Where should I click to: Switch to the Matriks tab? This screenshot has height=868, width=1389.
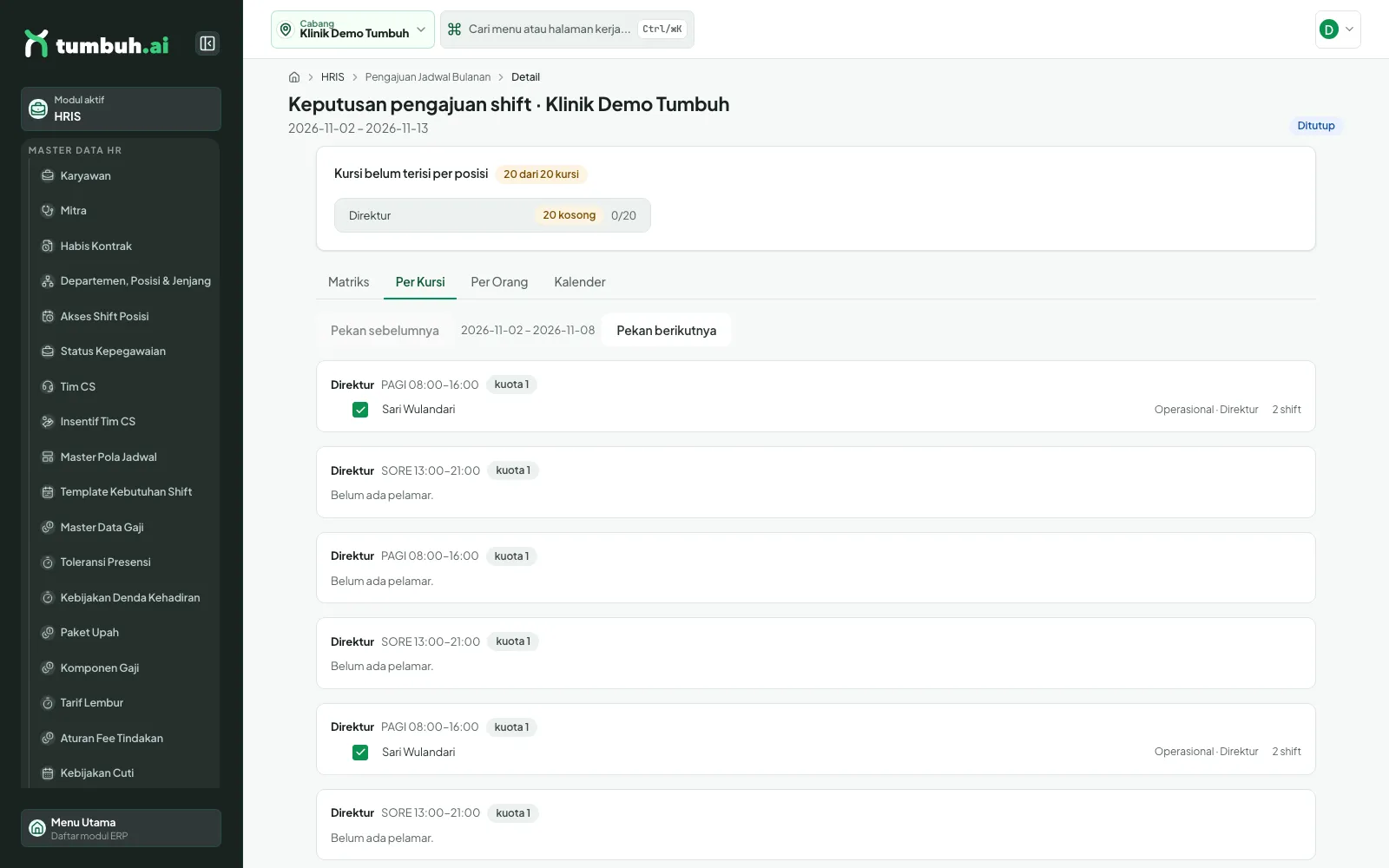point(348,282)
